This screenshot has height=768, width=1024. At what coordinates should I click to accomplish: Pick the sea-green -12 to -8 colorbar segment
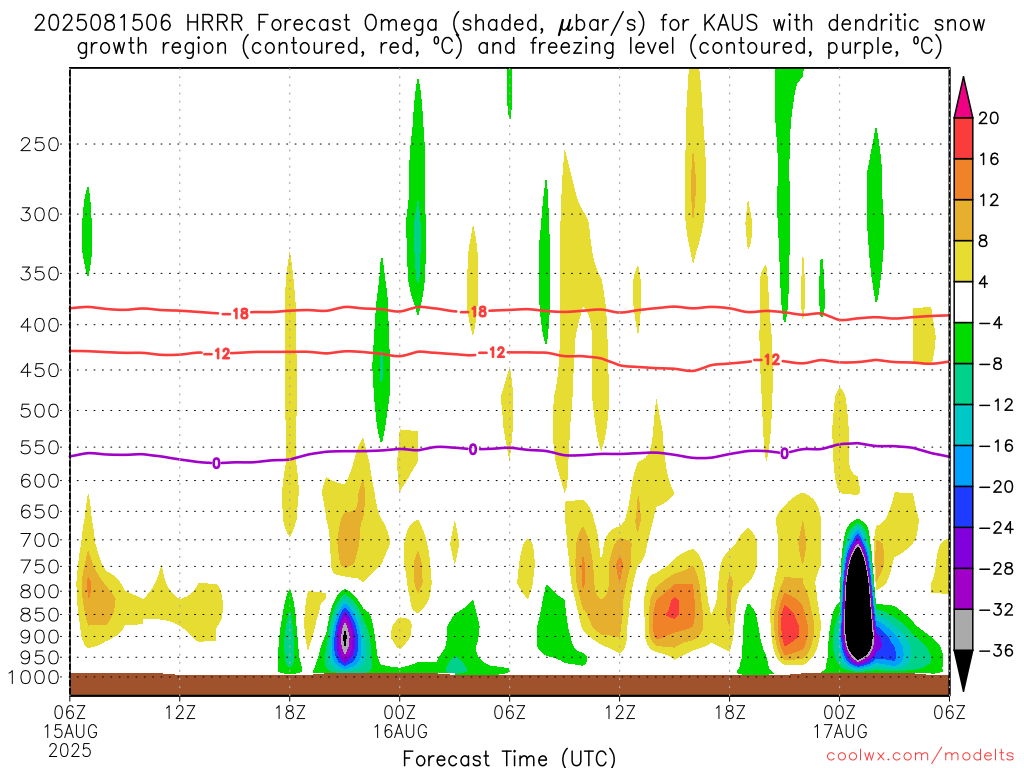(x=963, y=385)
